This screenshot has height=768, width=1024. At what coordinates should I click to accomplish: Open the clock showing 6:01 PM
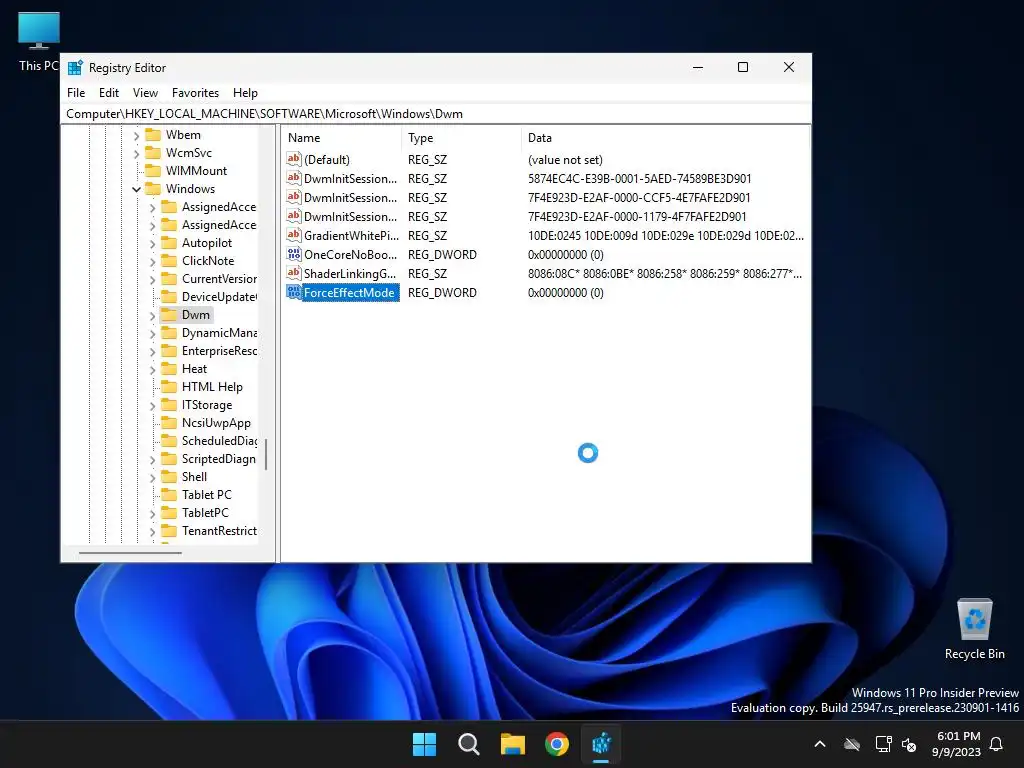tap(957, 744)
